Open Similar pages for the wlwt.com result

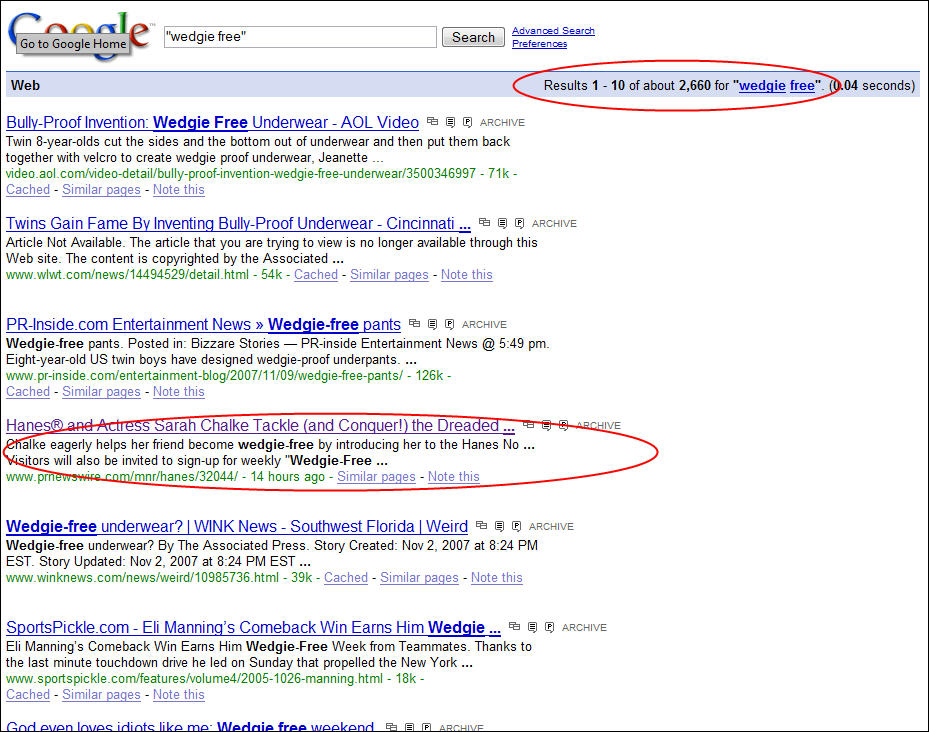pos(389,274)
